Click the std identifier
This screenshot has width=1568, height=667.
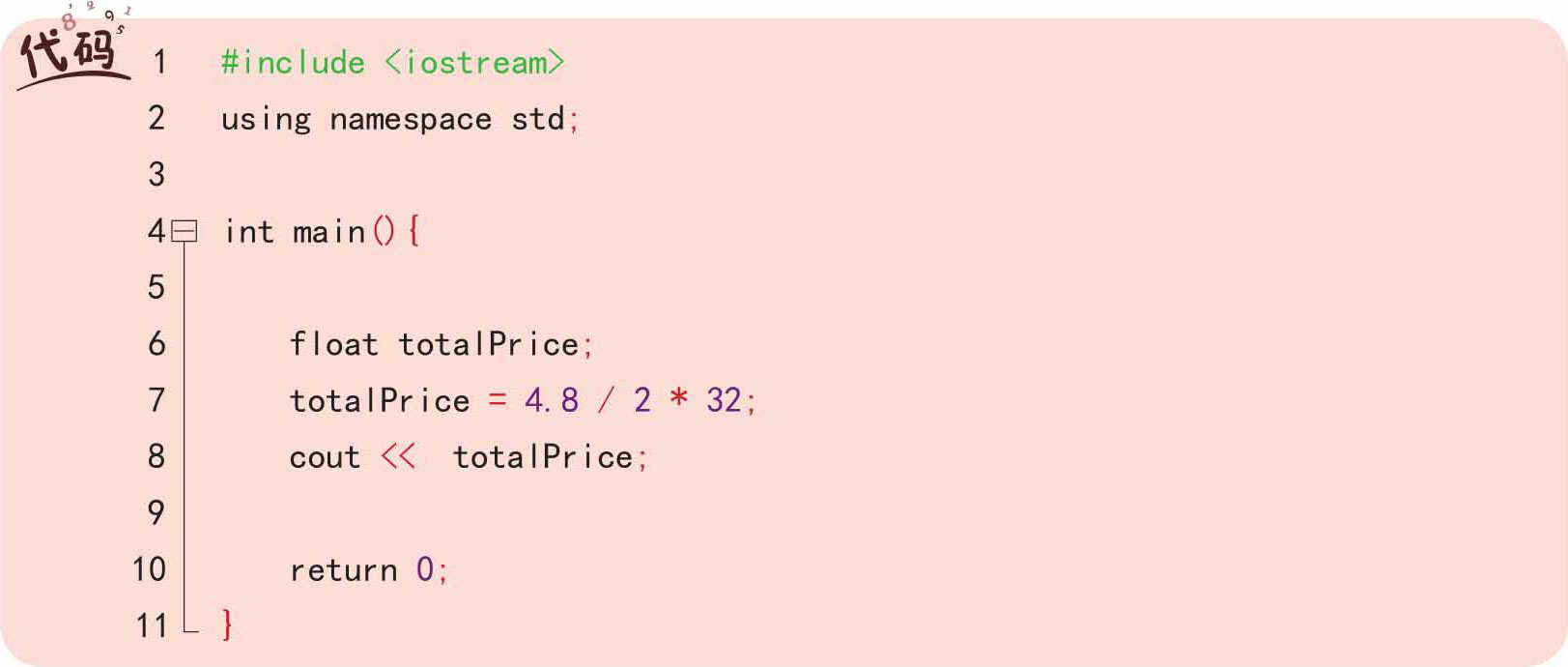pyautogui.click(x=538, y=119)
